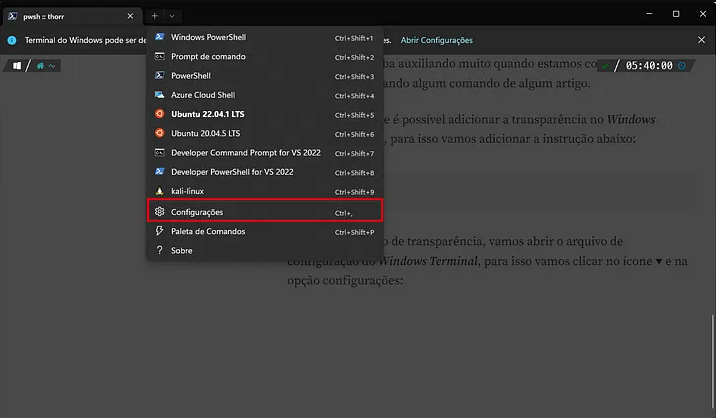Click the Windows logo prompt segment
The width and height of the screenshot is (716, 418).
tap(17, 66)
